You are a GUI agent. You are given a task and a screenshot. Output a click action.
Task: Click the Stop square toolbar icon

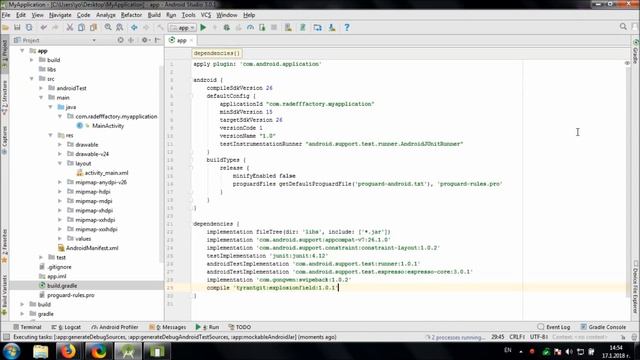click(x=274, y=27)
